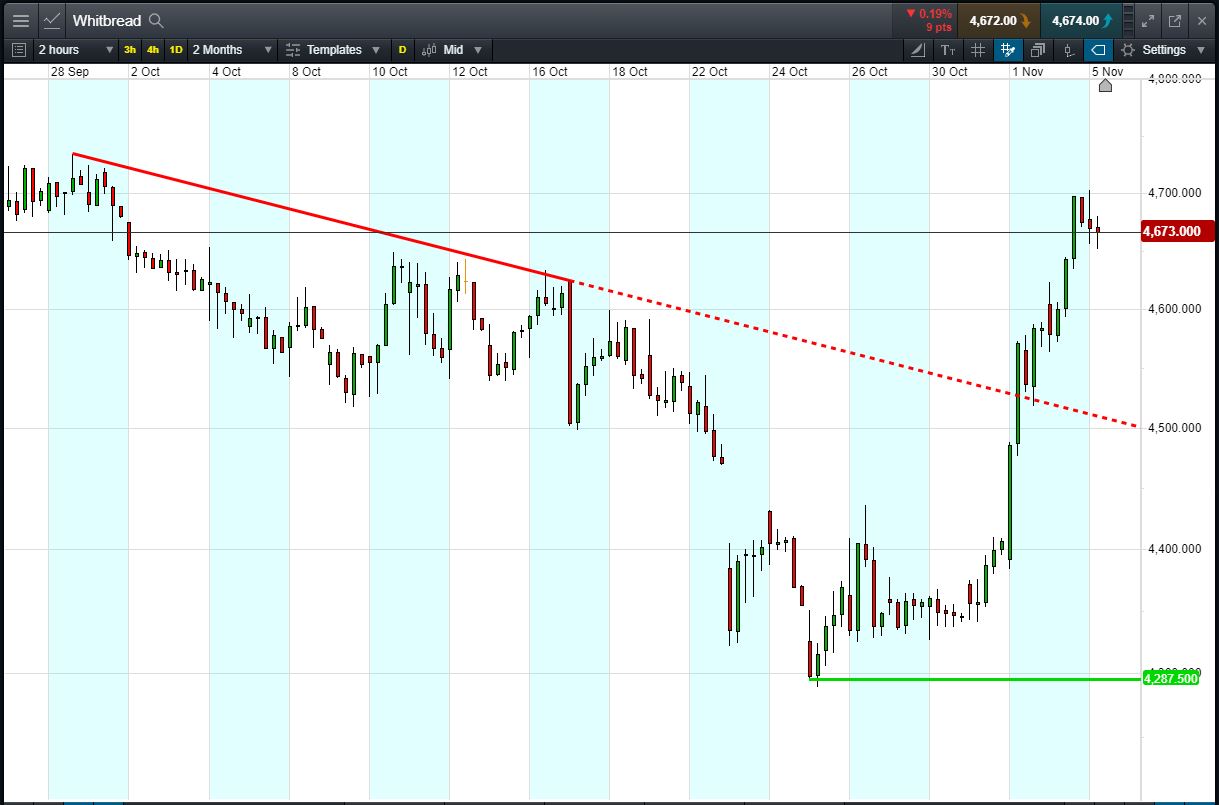Click the stacked windows compare icon
The height and width of the screenshot is (805, 1219).
pos(1038,50)
